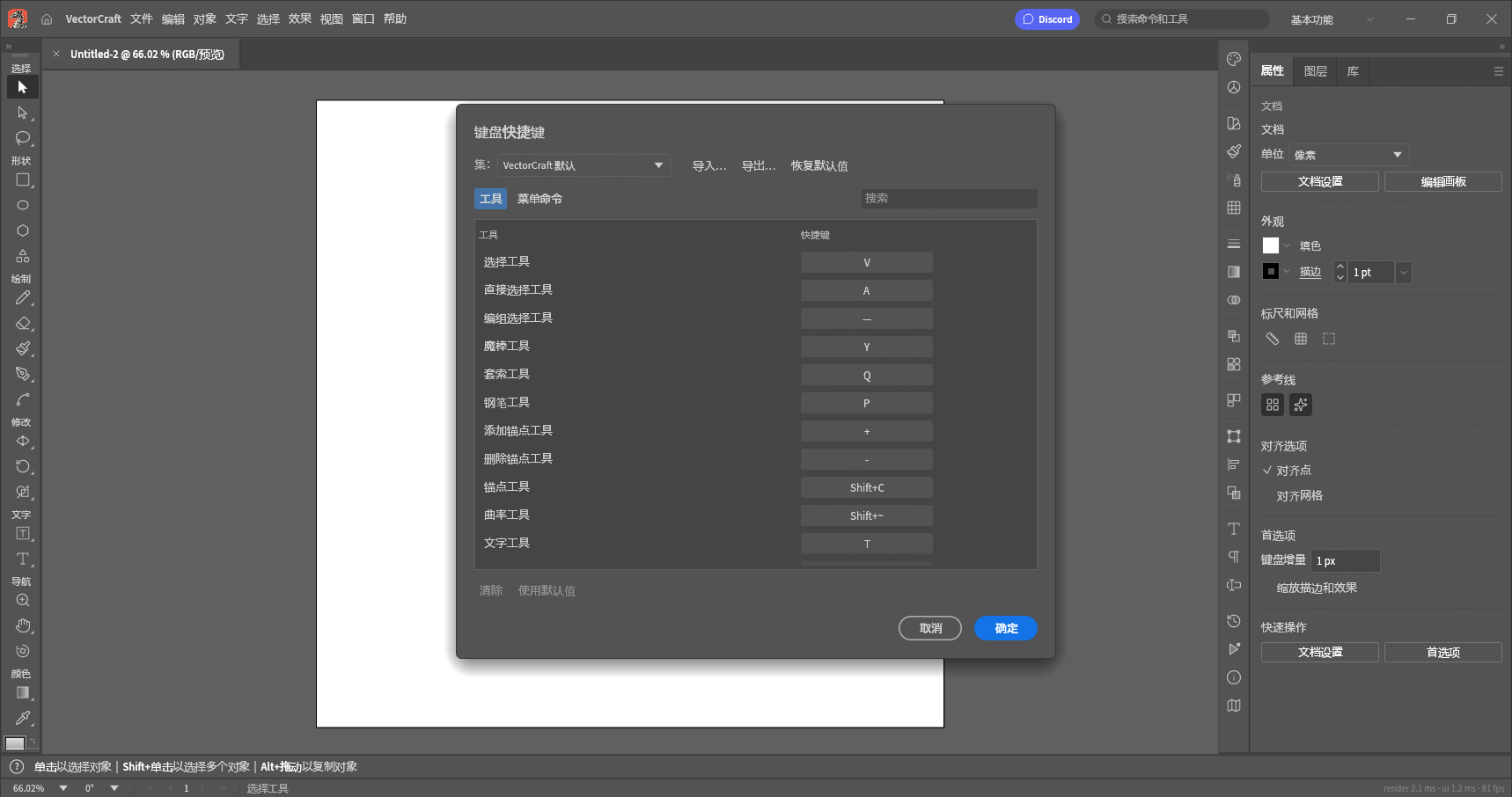
Task: Open the 单位 units dropdown
Action: (1349, 155)
